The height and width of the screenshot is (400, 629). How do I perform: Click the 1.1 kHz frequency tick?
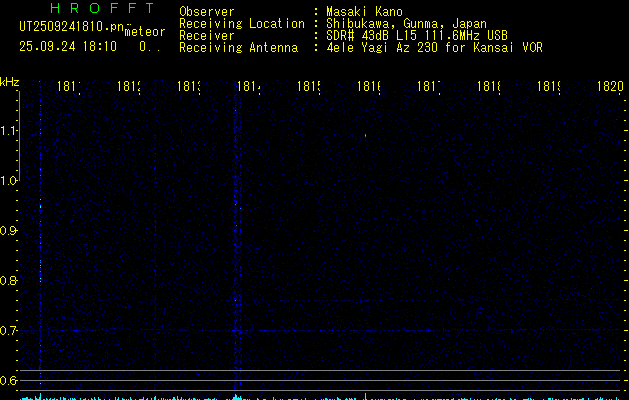click(x=9, y=131)
